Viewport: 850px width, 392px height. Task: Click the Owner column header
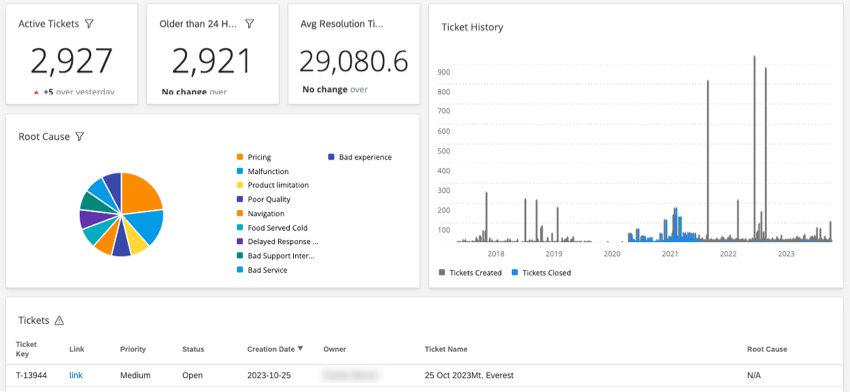(334, 349)
